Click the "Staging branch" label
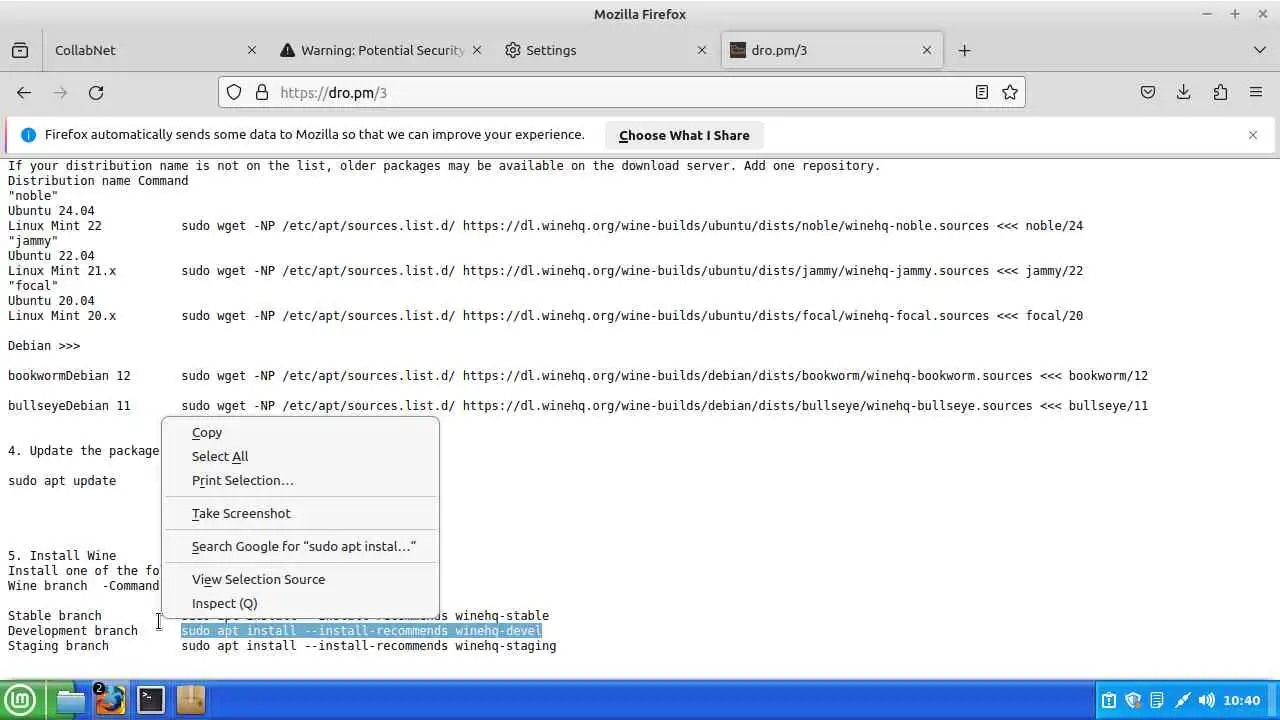Screen dimensions: 1280x720 pyautogui.click(x=58, y=646)
